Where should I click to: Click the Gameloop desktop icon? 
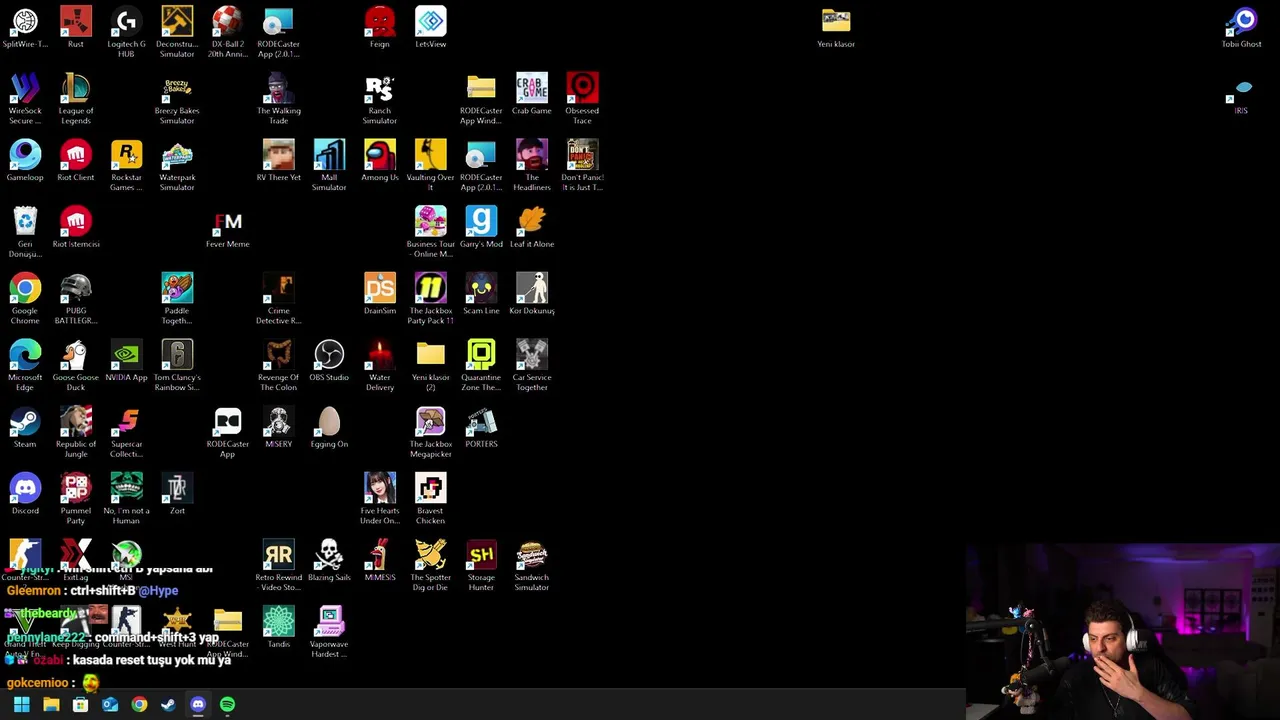pos(25,161)
